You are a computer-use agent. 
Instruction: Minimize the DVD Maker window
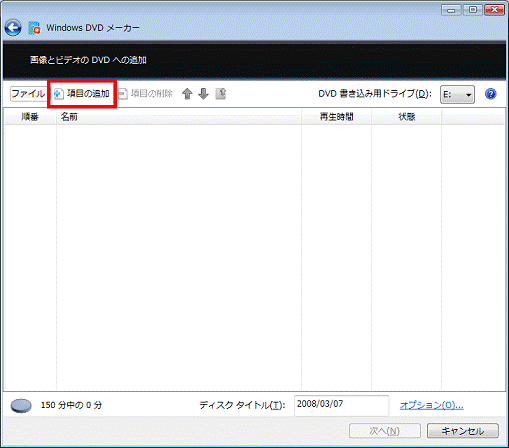451,10
